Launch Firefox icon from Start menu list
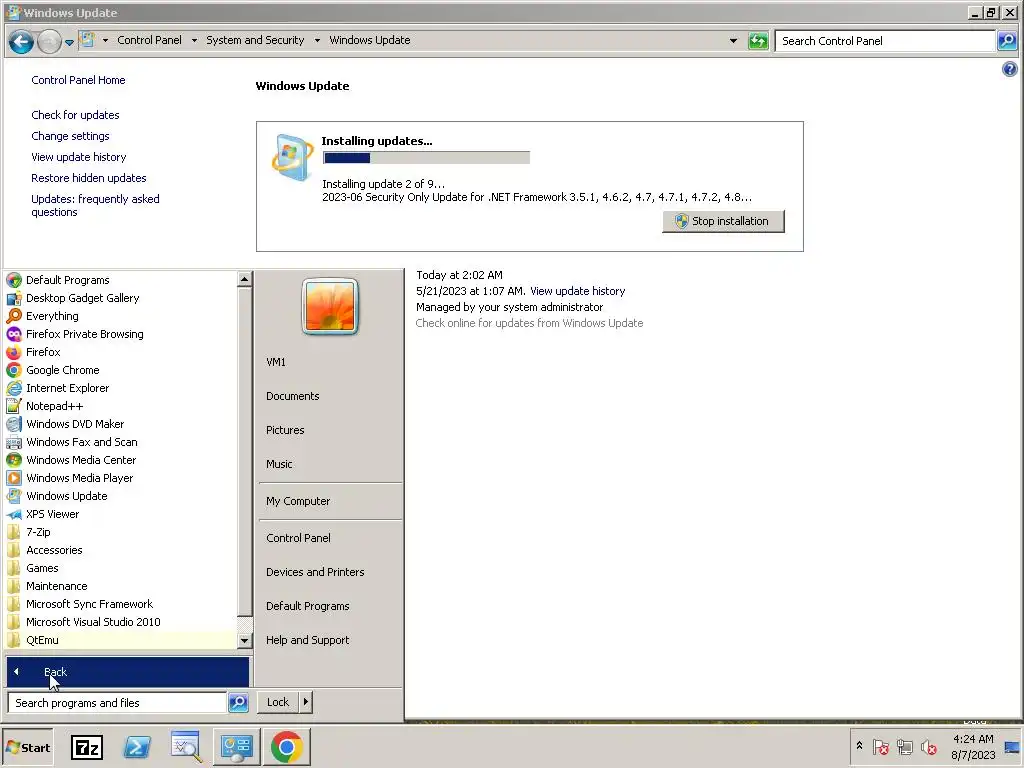The width and height of the screenshot is (1024, 768). [14, 352]
